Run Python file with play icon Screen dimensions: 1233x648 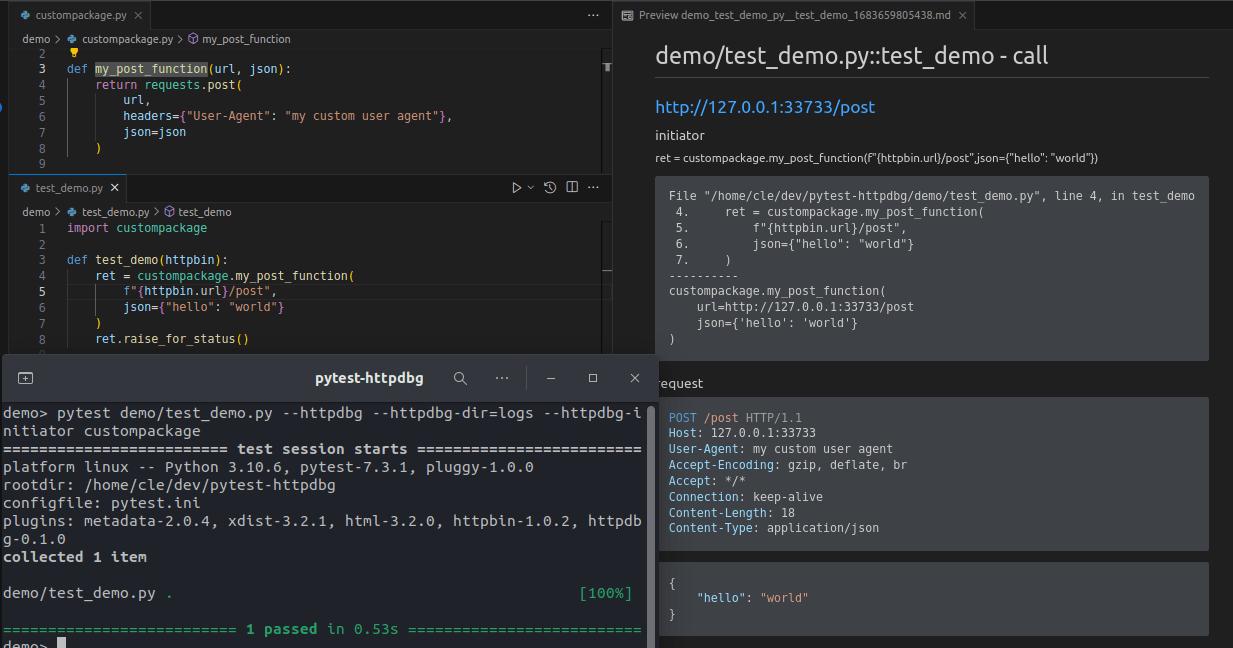516,187
